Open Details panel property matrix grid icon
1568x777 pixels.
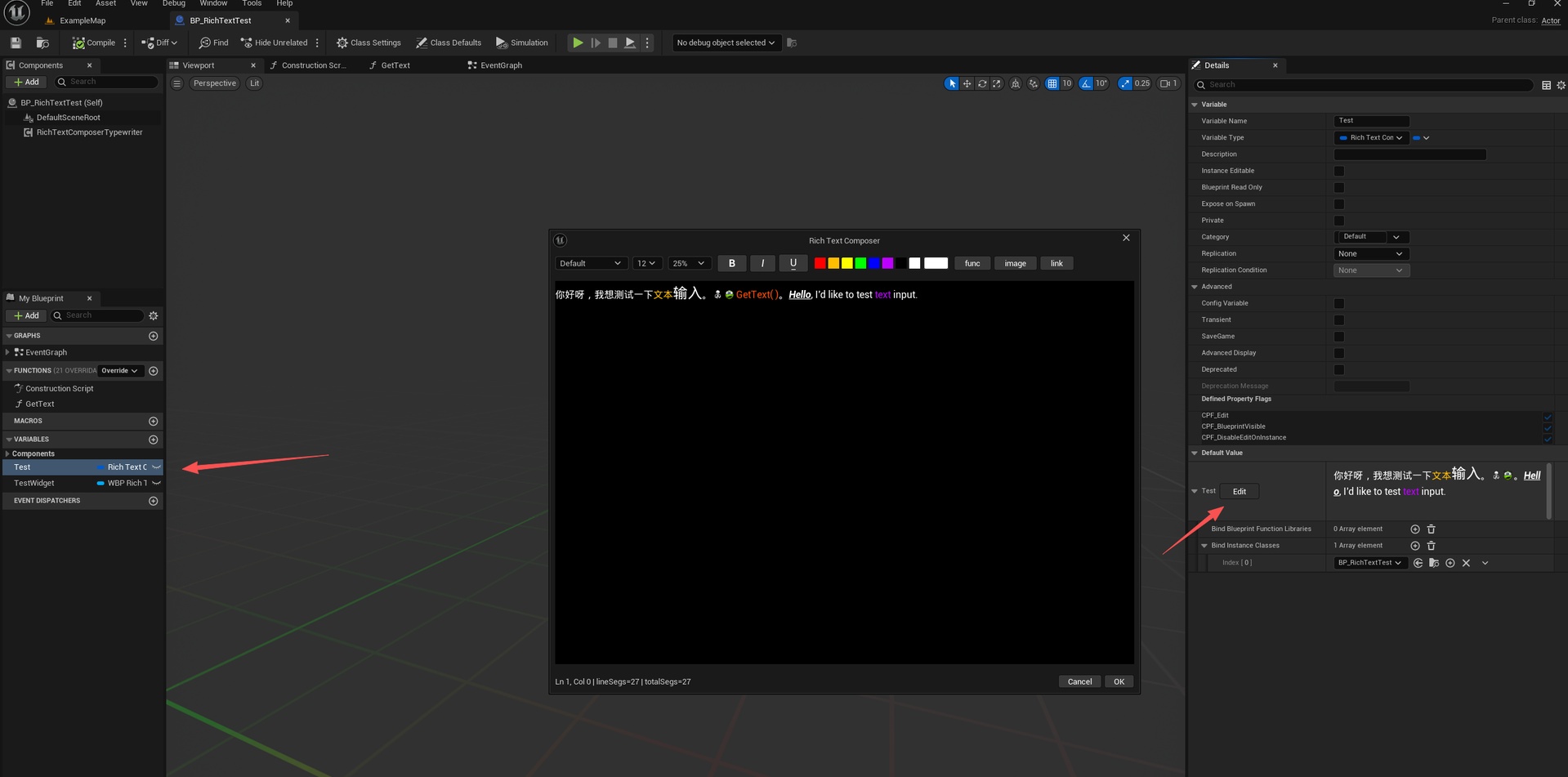[1546, 85]
